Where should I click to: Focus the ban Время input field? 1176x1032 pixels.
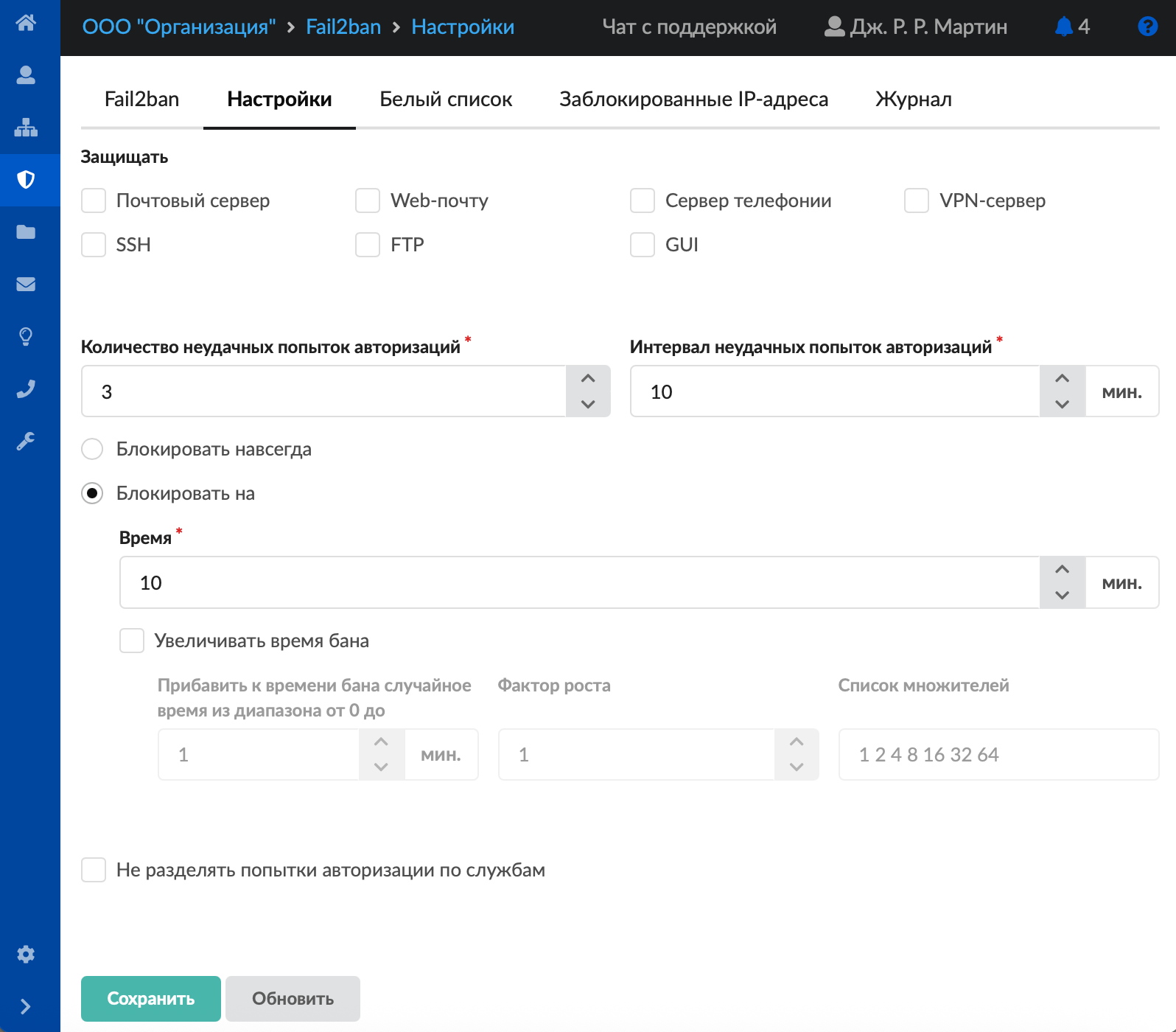pyautogui.click(x=579, y=582)
